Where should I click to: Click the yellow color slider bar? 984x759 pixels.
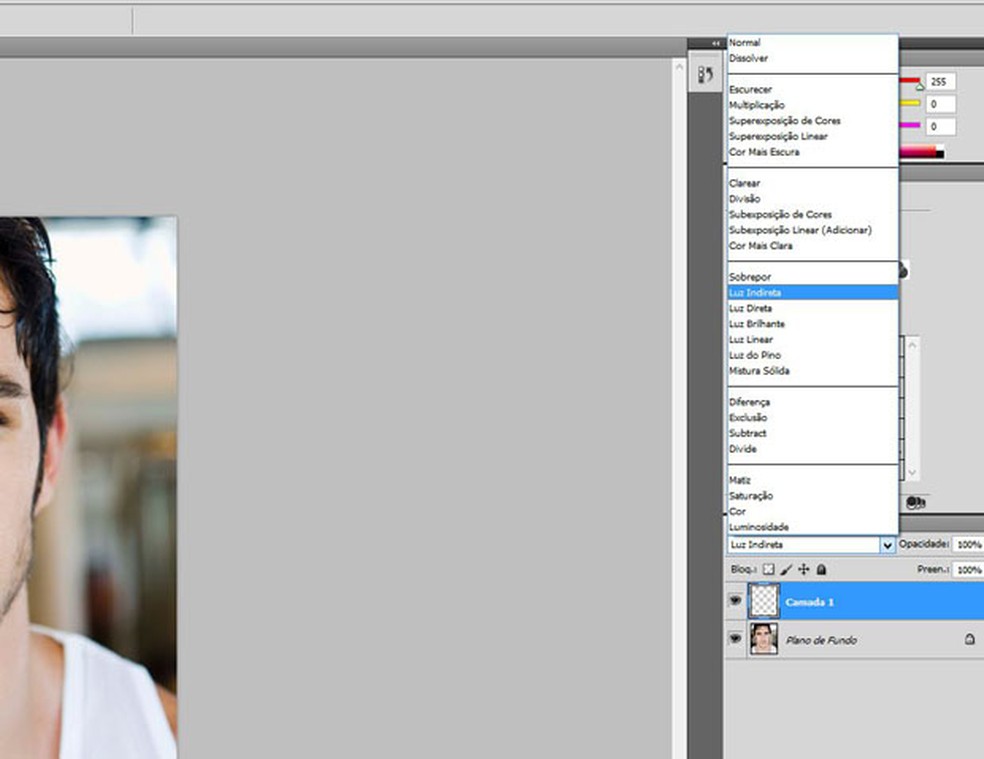[x=910, y=103]
